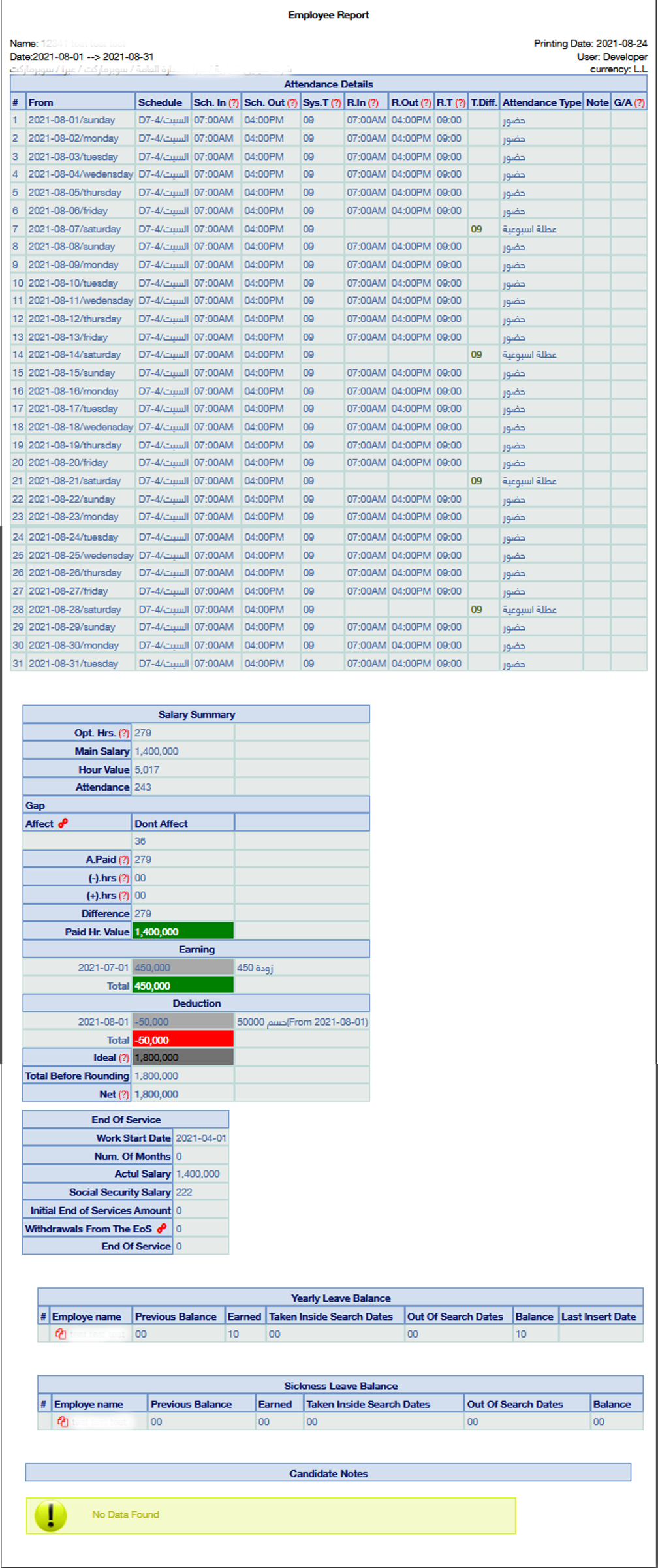Click the help icon next to Sch. Out
The height and width of the screenshot is (1568, 658).
[292, 103]
